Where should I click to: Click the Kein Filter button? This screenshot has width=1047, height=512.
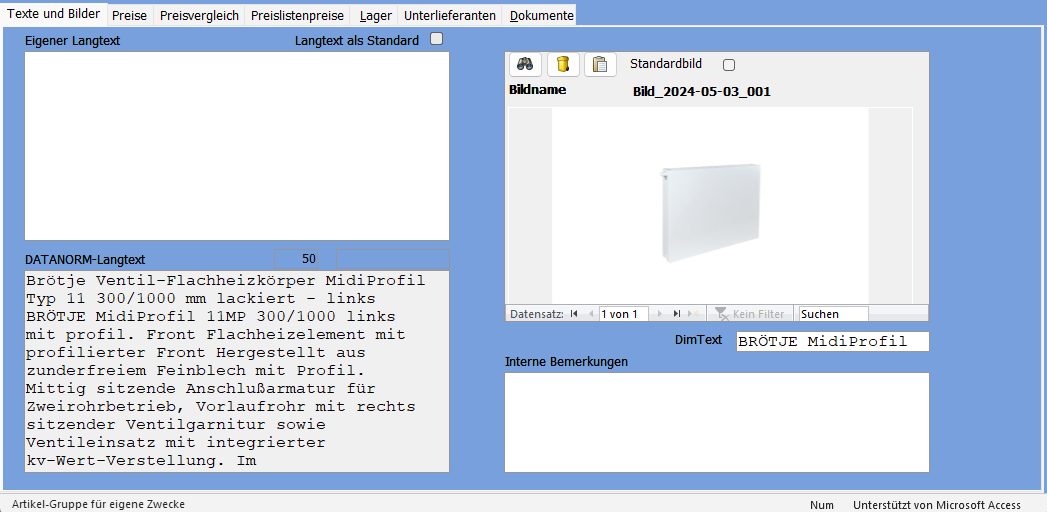click(x=750, y=314)
